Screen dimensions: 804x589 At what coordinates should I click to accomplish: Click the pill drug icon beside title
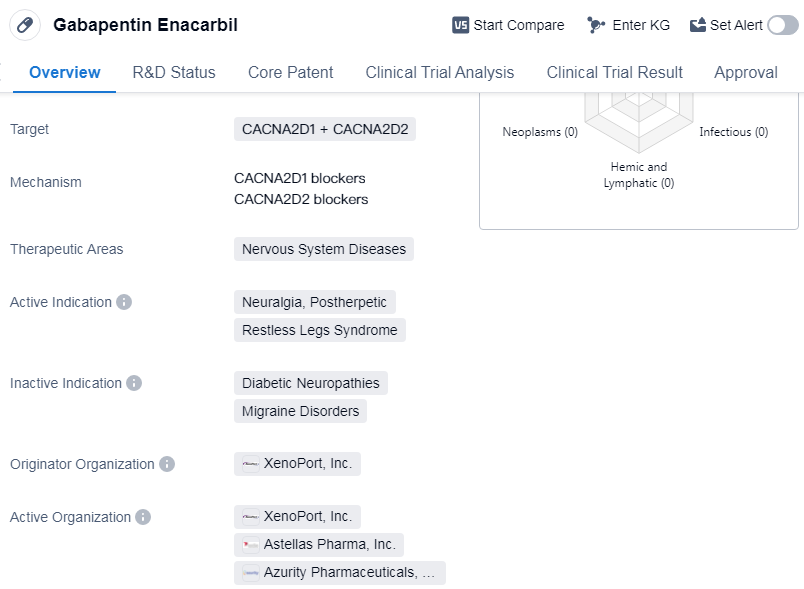point(25,25)
